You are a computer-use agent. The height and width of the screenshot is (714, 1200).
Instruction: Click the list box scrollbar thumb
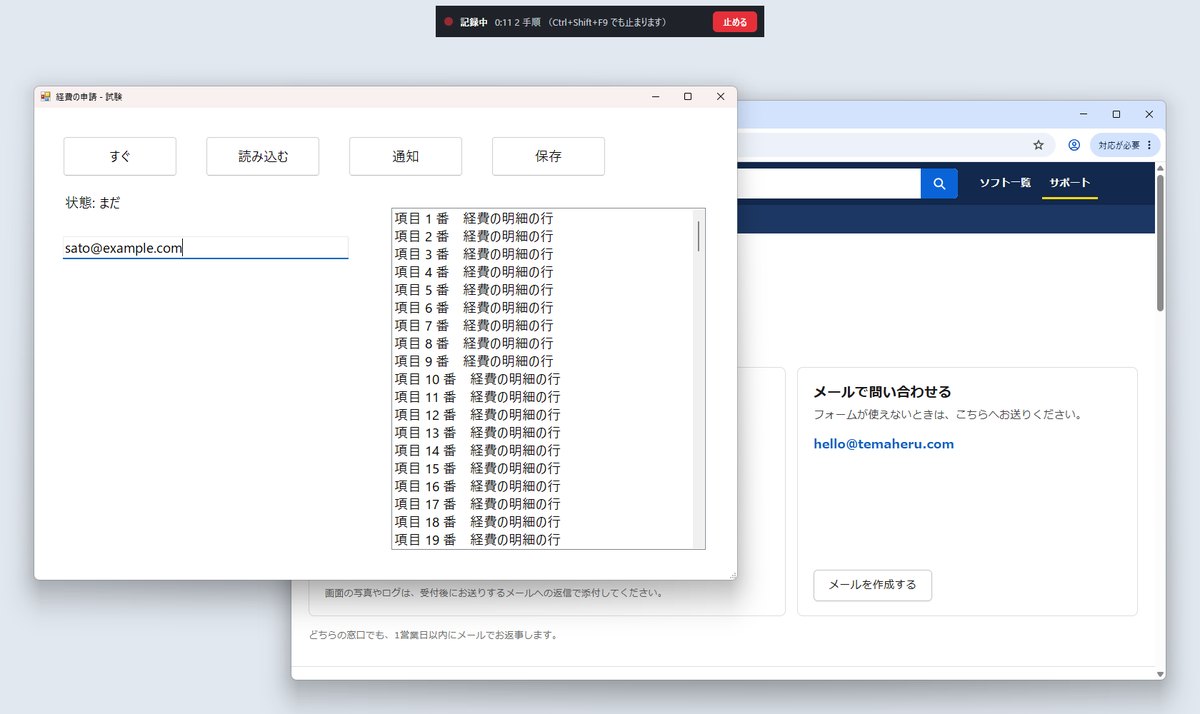coord(698,236)
